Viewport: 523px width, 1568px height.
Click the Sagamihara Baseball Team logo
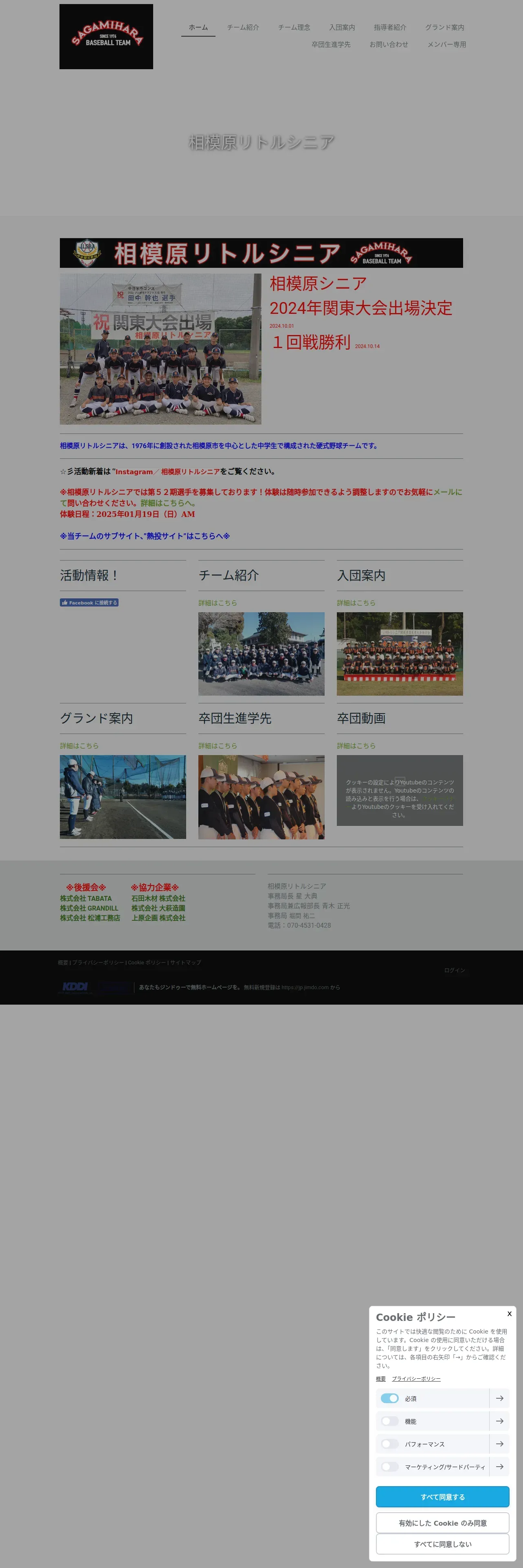[106, 37]
